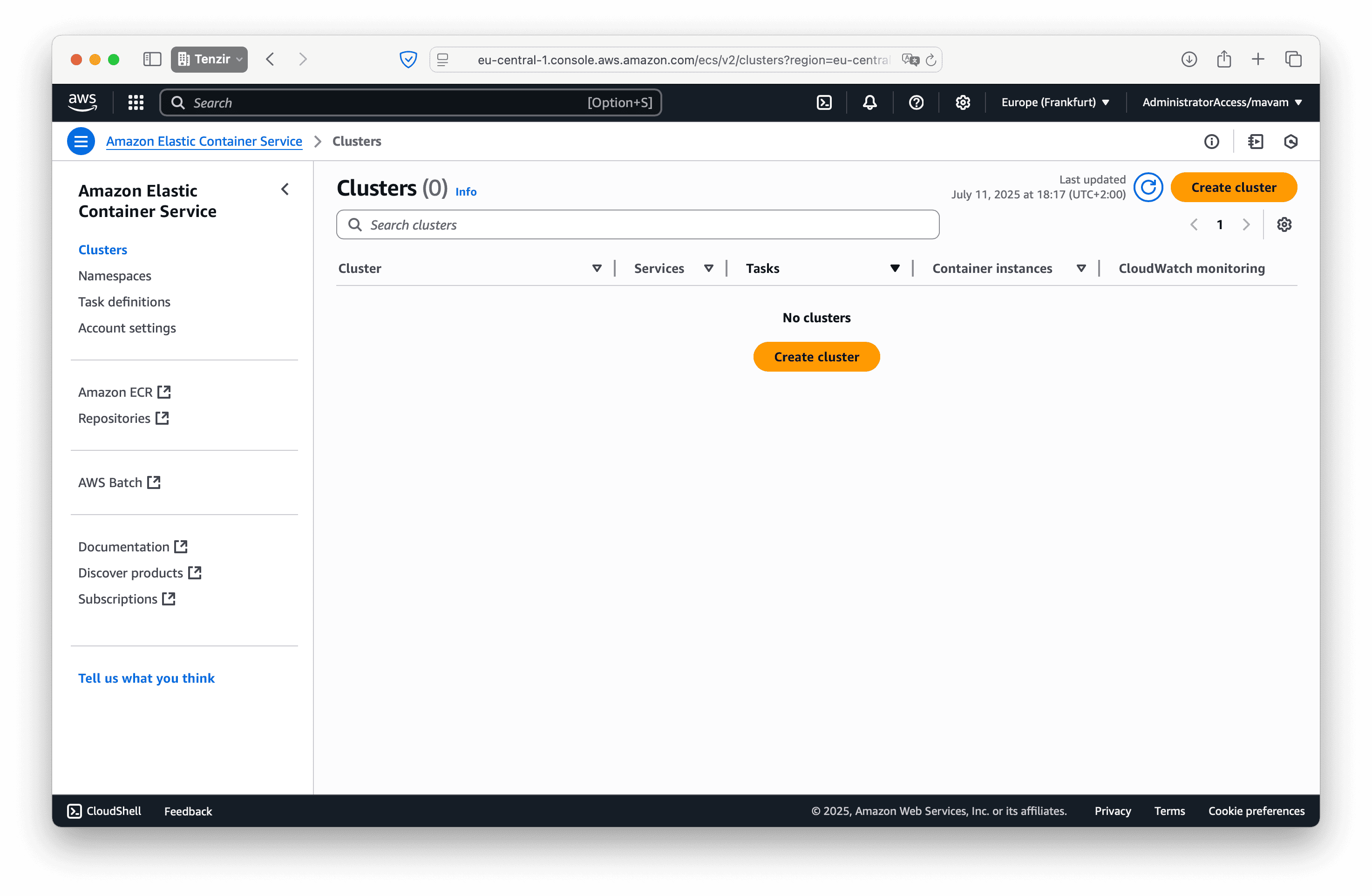Open the info panel via circle-i icon
Image resolution: width=1372 pixels, height=896 pixels.
coord(1212,141)
